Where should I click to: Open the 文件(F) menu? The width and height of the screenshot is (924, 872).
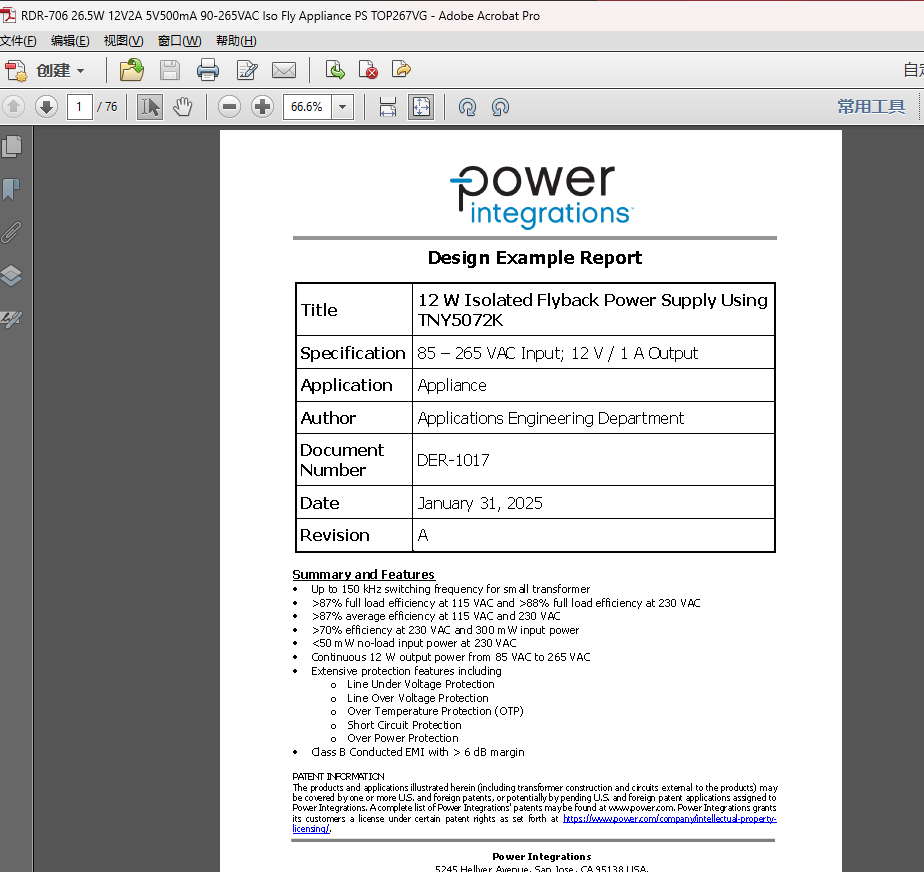click(18, 41)
